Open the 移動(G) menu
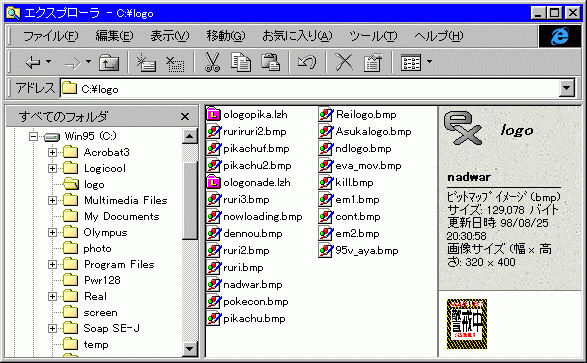The width and height of the screenshot is (587, 363). [x=226, y=36]
